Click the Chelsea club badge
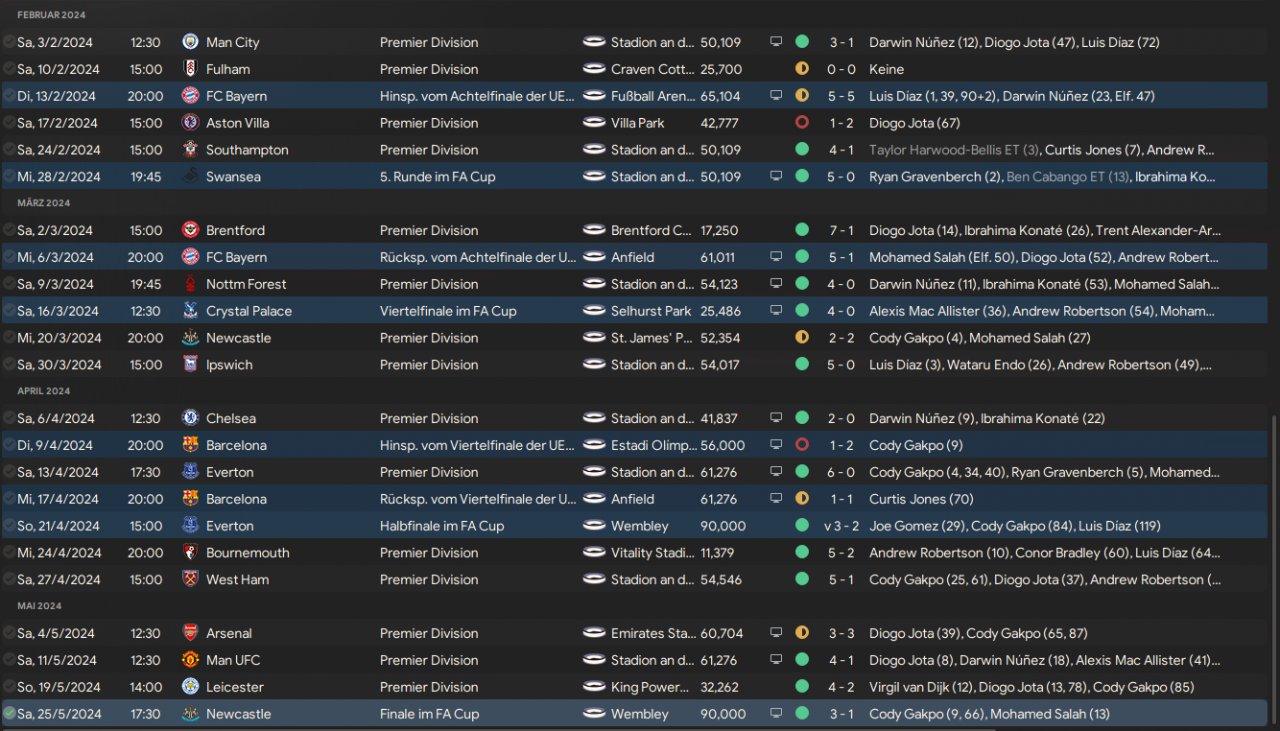 (x=190, y=418)
